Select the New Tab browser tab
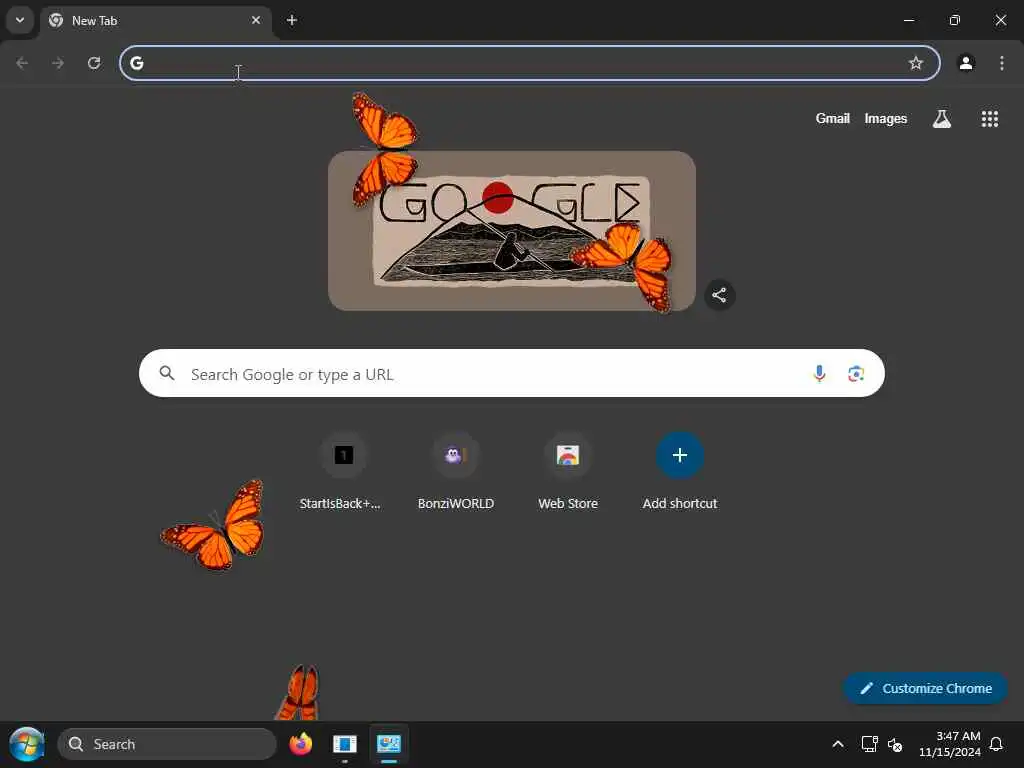 (155, 21)
